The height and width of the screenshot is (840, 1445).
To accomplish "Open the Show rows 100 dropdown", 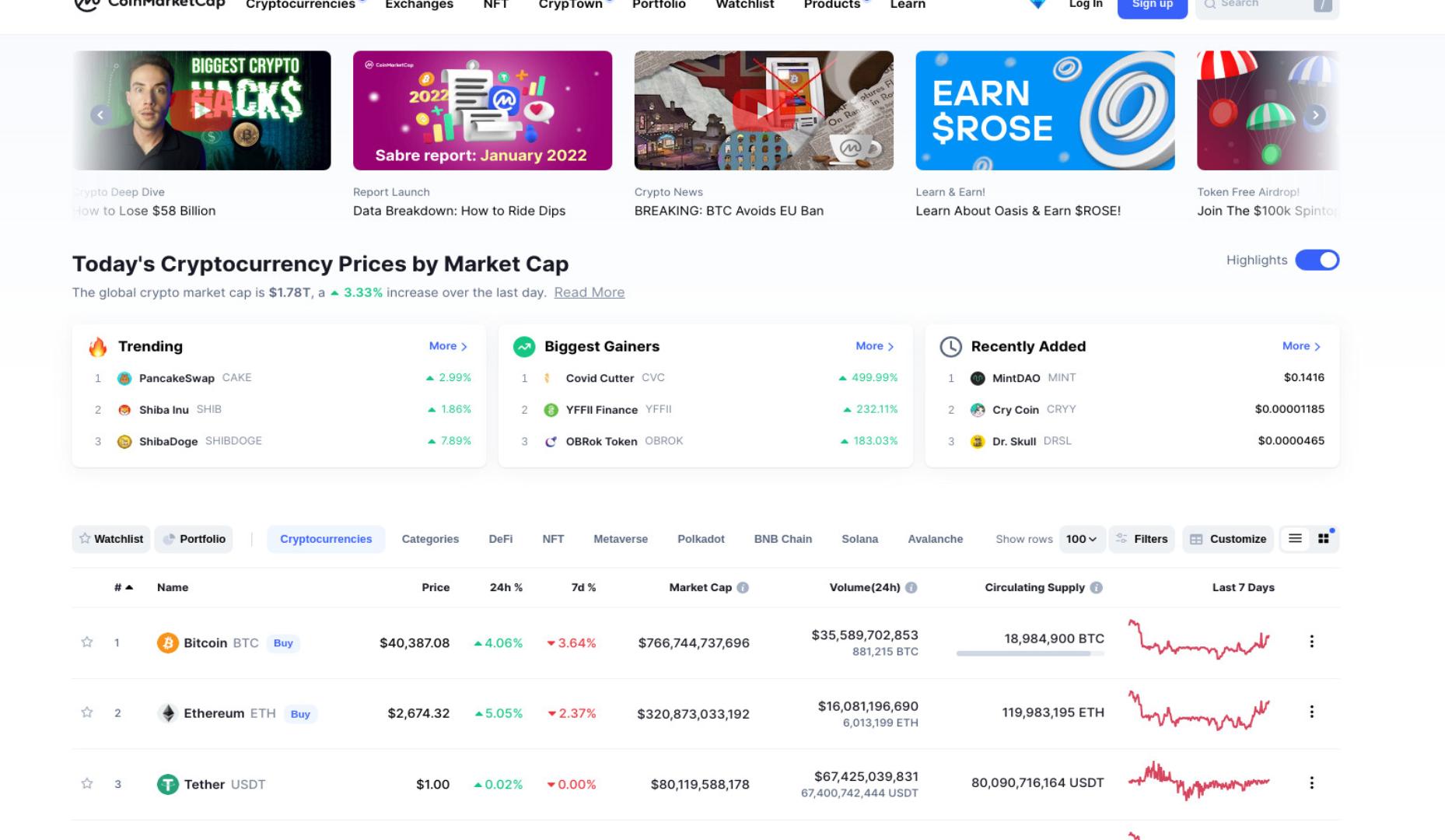I will pos(1082,539).
